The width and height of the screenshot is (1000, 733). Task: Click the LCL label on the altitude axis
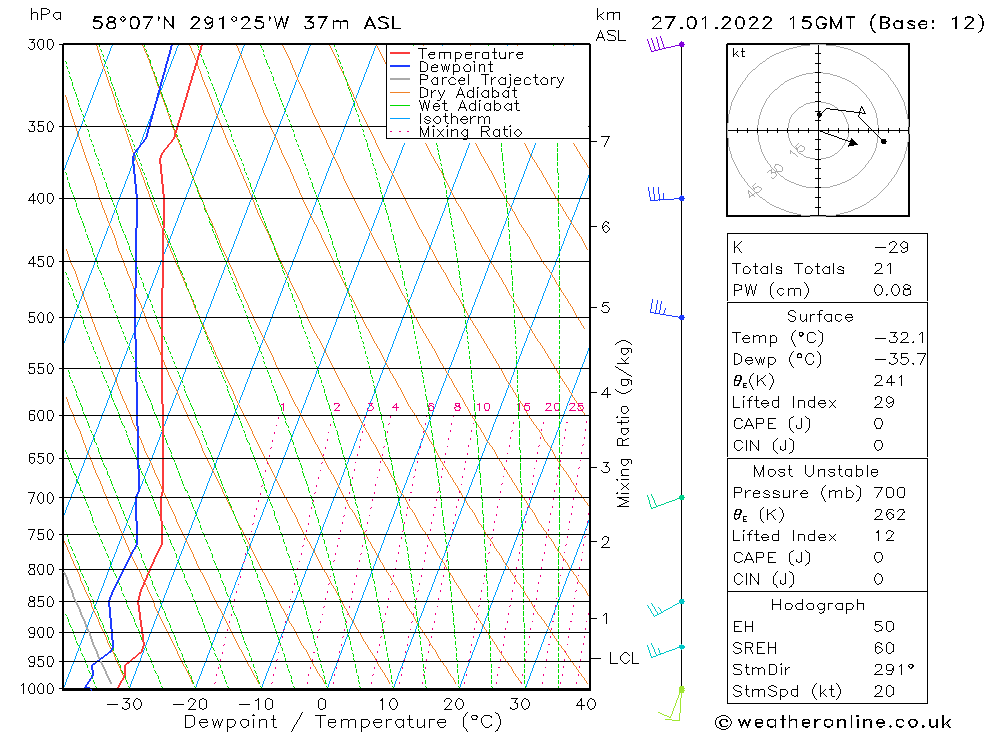(x=623, y=658)
